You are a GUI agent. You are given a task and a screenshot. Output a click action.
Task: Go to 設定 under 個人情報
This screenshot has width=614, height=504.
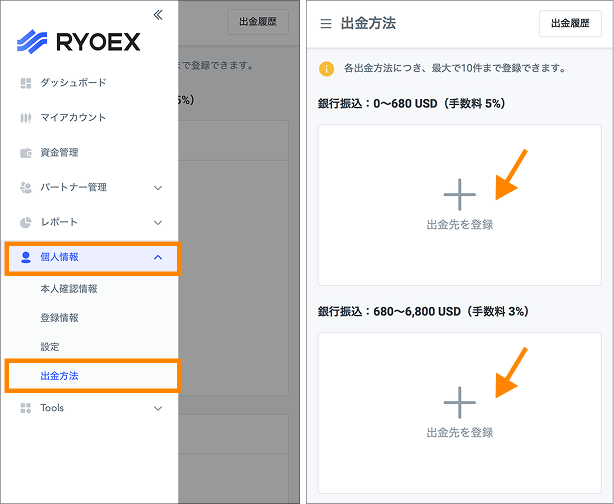click(50, 347)
